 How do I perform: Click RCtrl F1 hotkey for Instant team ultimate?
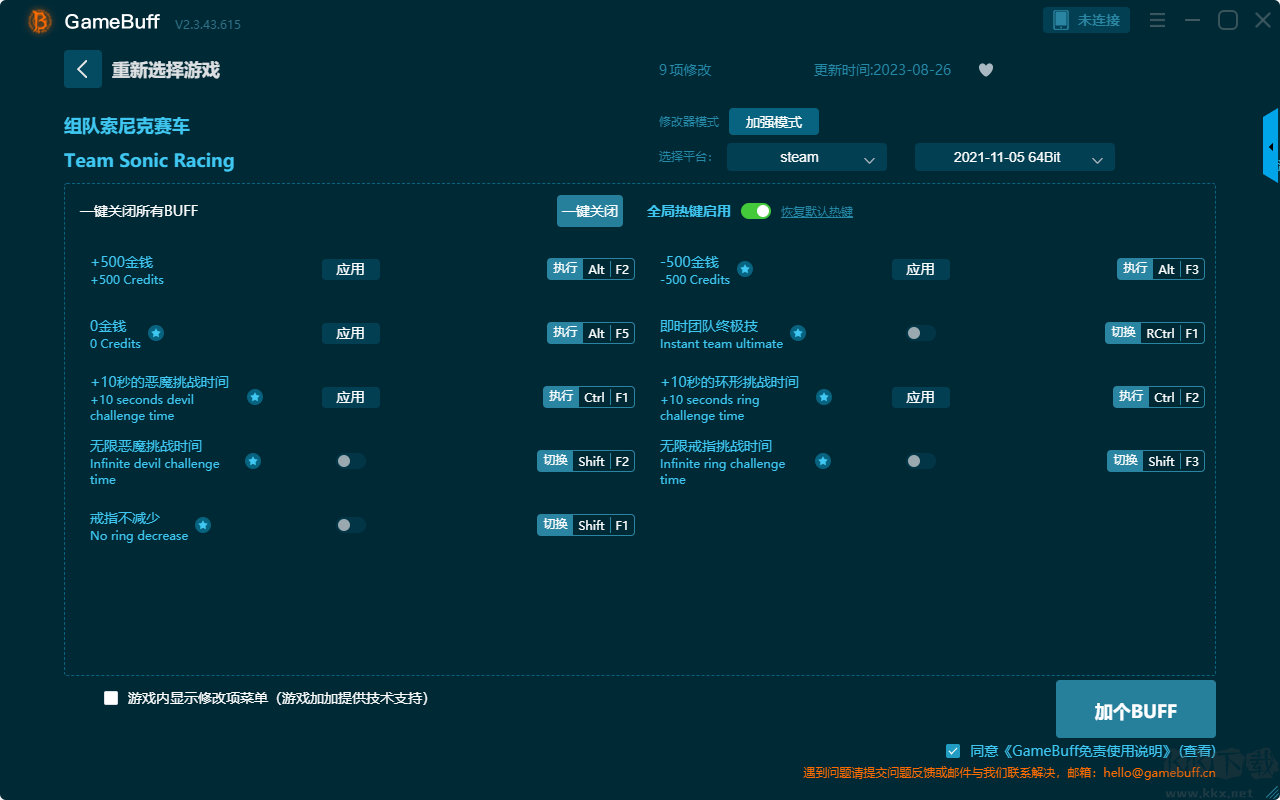1155,333
